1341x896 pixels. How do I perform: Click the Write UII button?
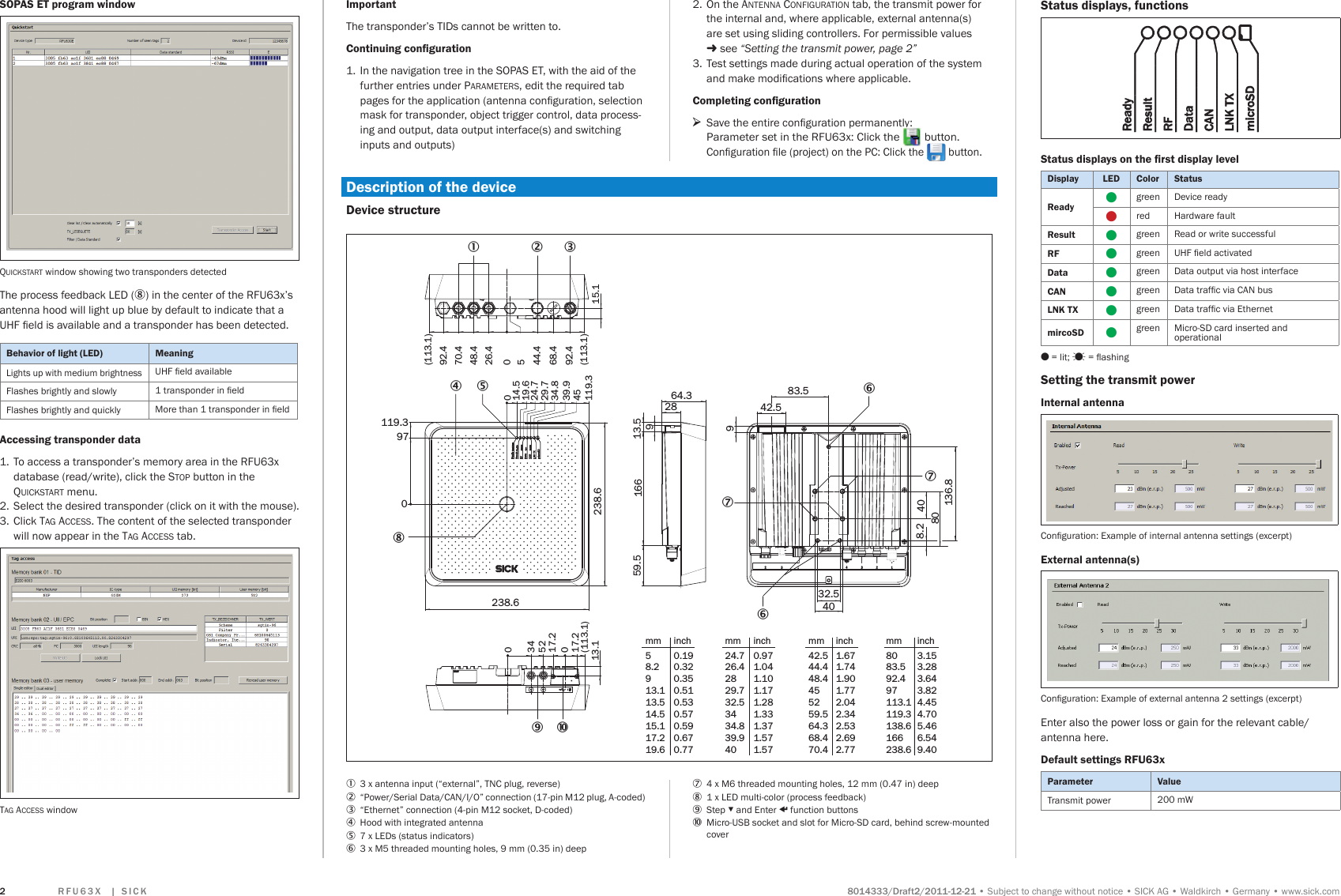[60, 657]
